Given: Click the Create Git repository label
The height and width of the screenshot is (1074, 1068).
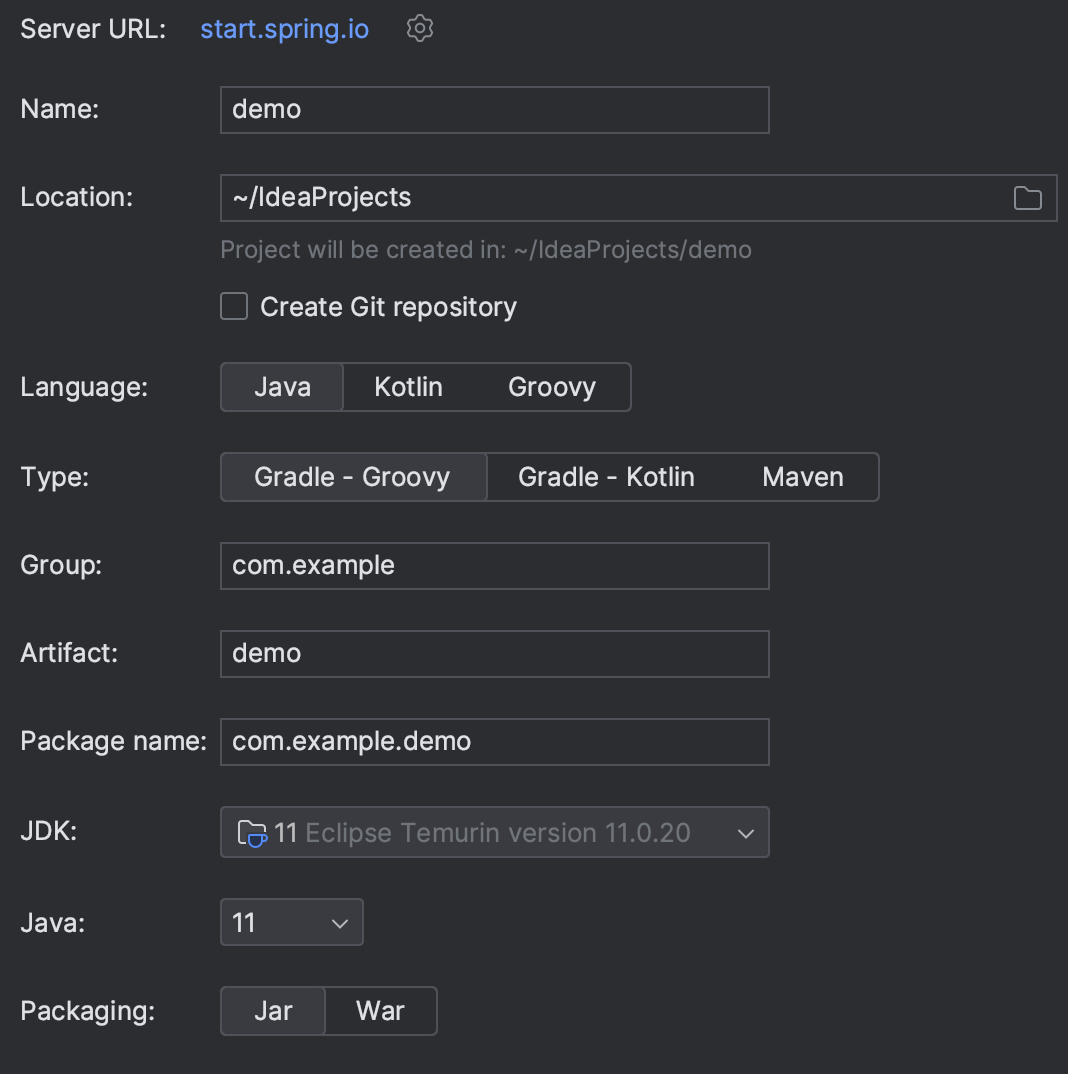Looking at the screenshot, I should click(x=388, y=307).
